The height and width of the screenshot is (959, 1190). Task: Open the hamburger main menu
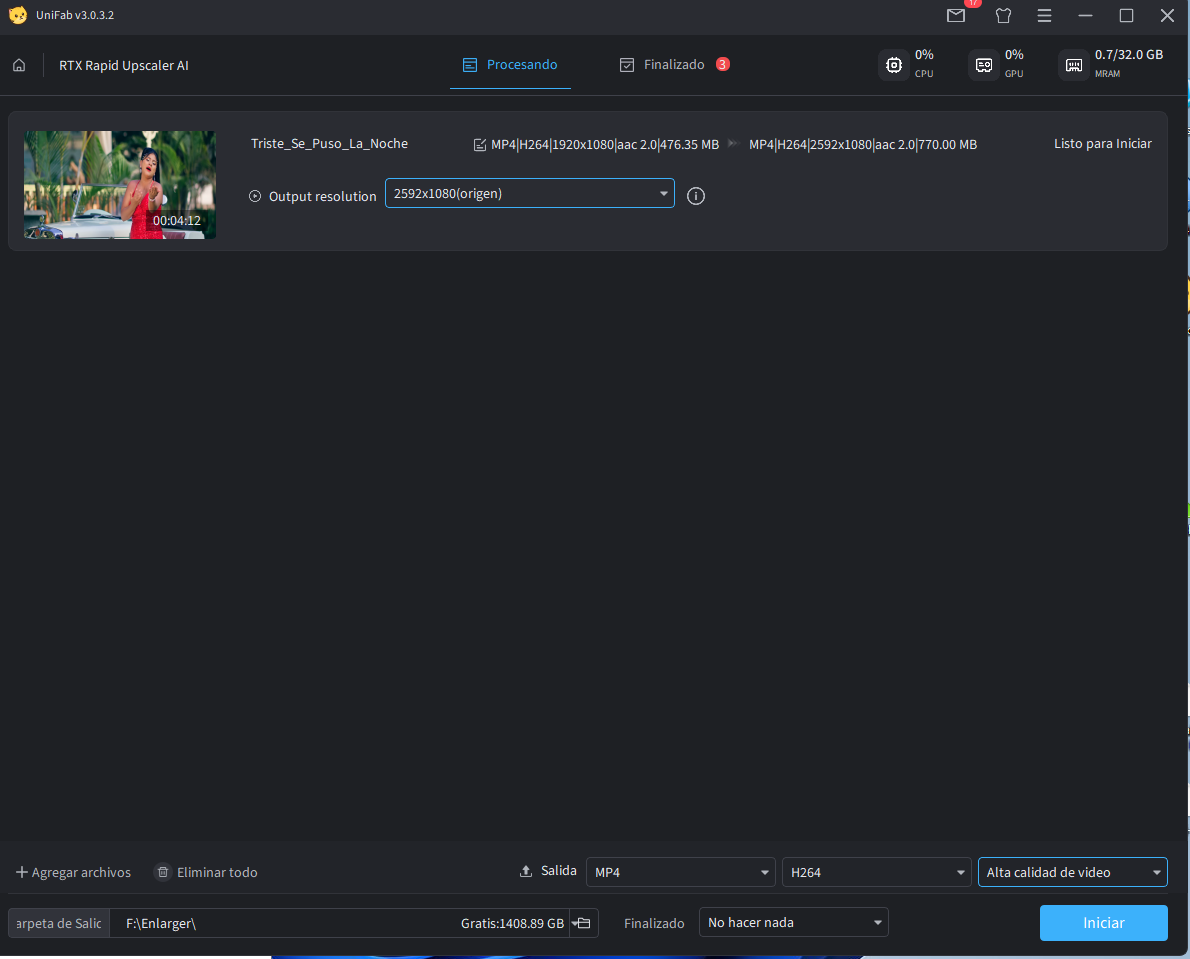pos(1044,16)
